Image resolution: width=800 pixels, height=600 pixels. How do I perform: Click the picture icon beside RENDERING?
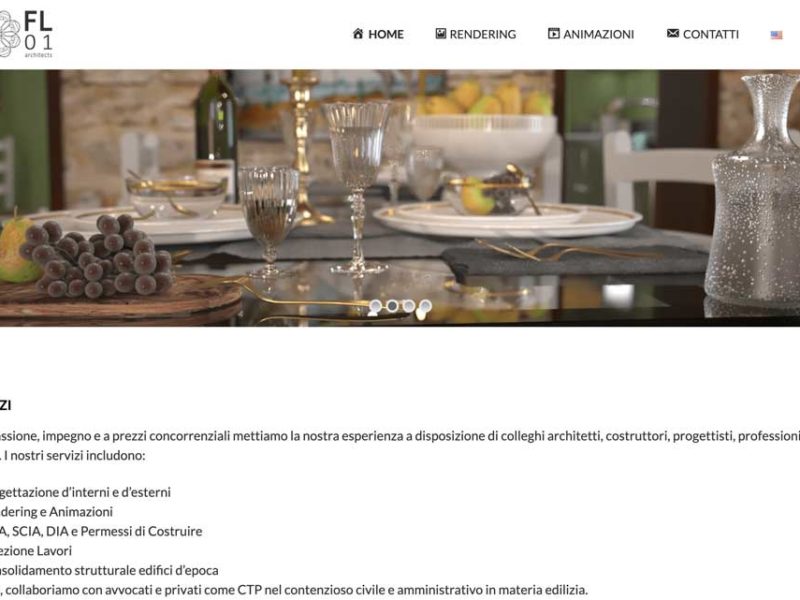point(441,34)
